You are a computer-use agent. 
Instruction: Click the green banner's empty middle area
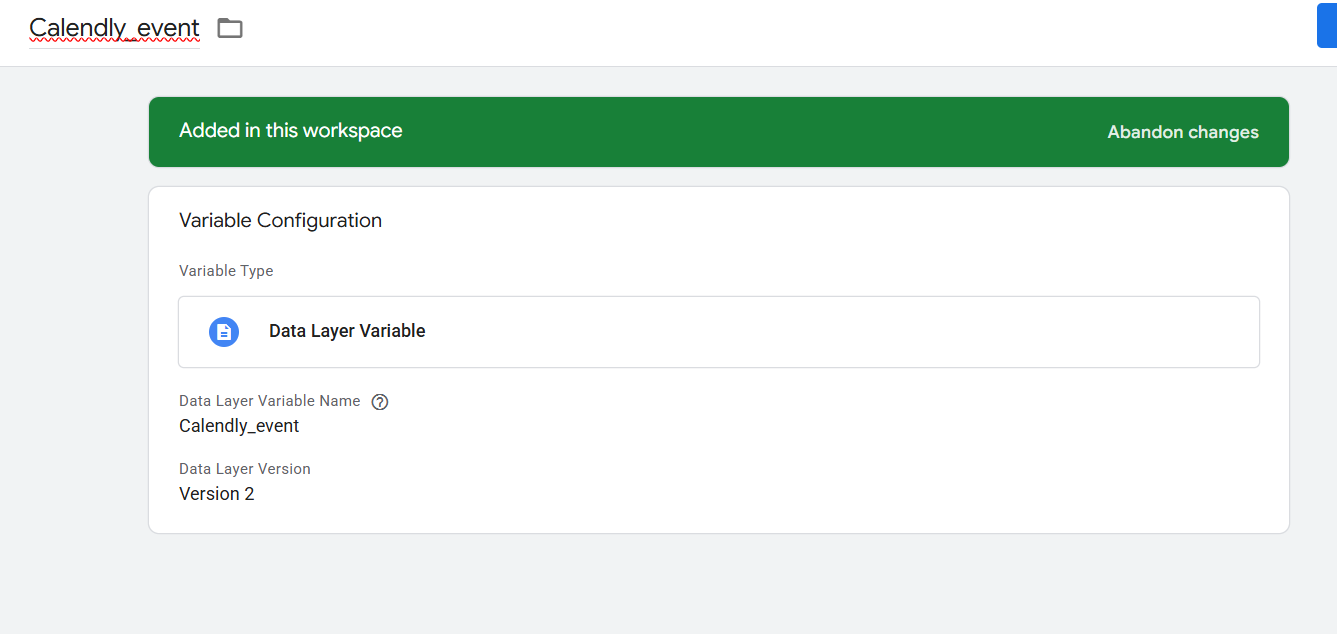(x=750, y=132)
